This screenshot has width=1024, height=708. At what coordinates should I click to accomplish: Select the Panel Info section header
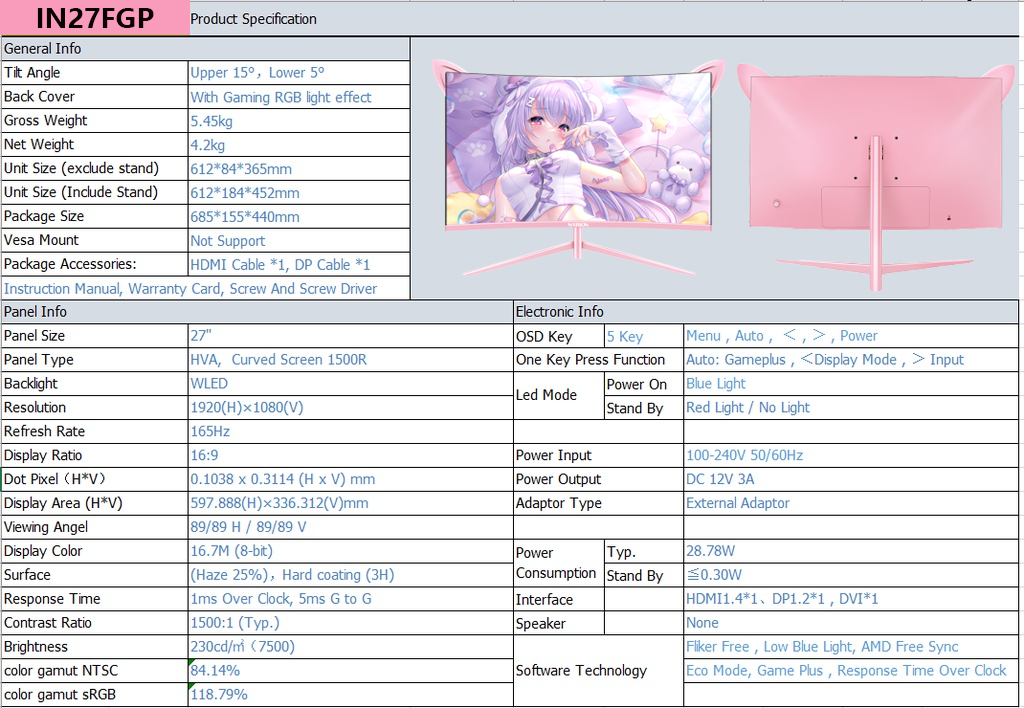40,311
